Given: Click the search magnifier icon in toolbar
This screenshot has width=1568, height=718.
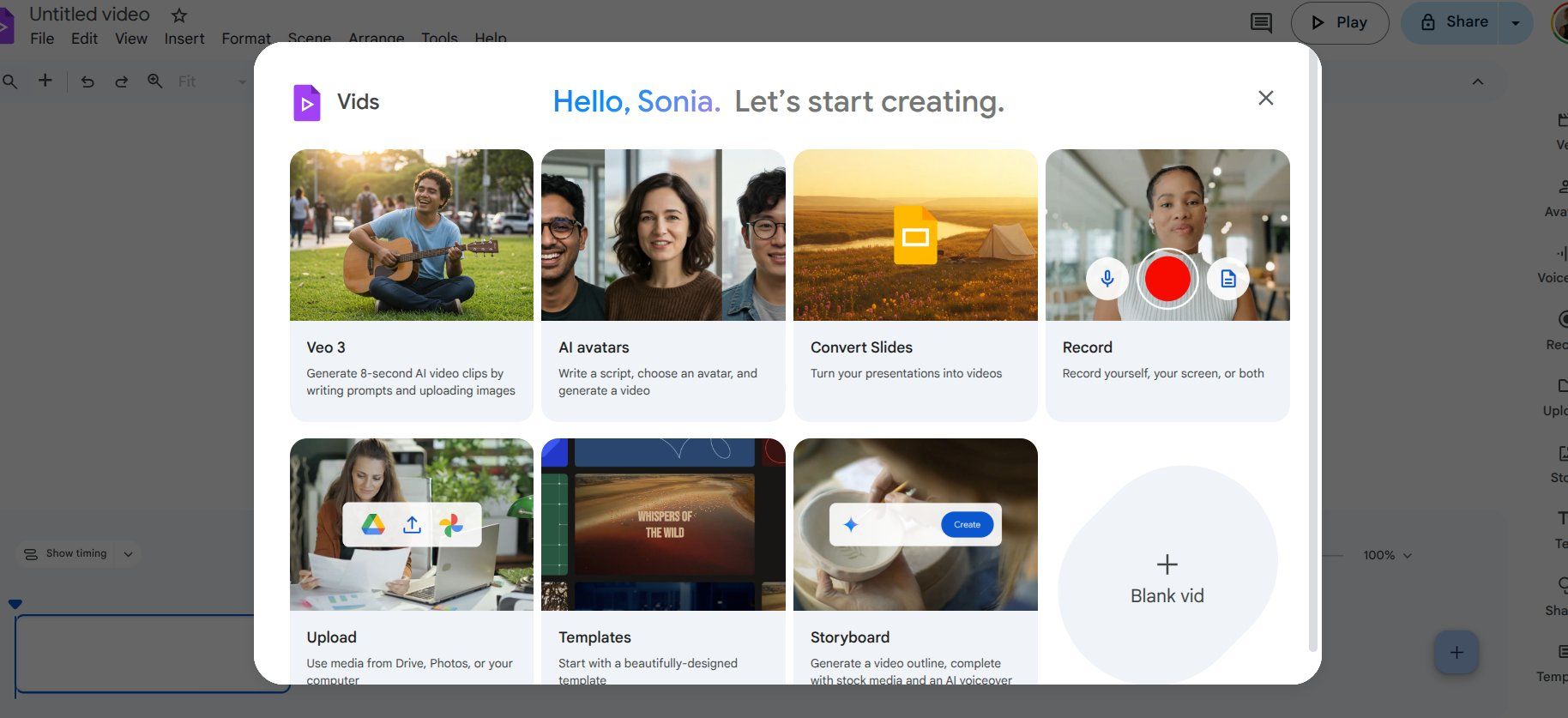Looking at the screenshot, I should (10, 81).
